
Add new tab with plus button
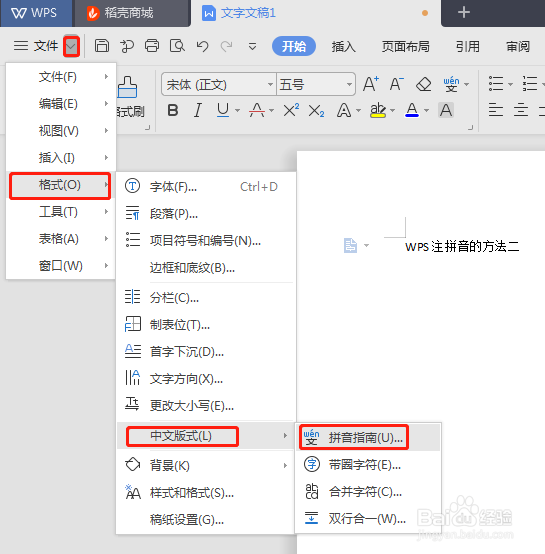pos(463,12)
